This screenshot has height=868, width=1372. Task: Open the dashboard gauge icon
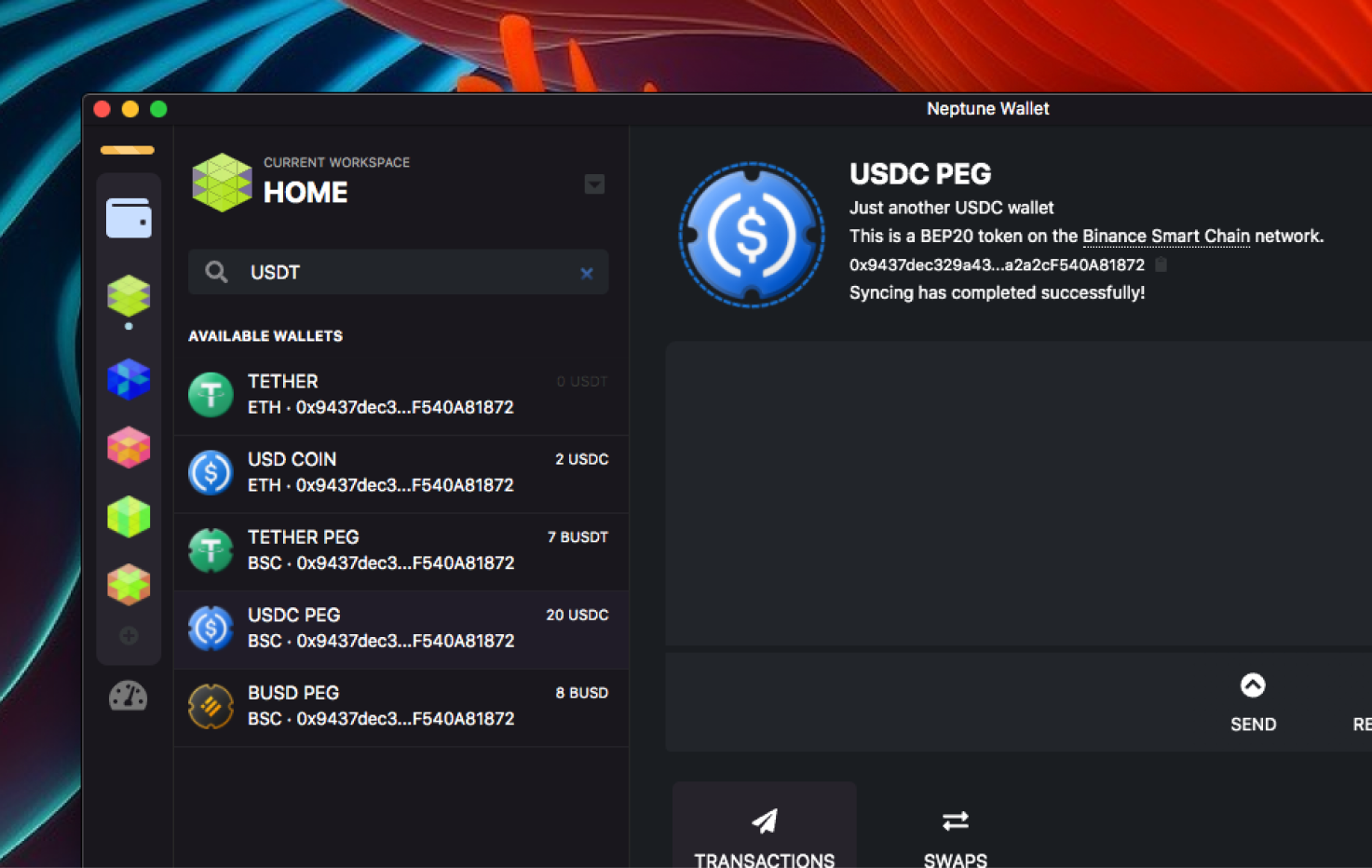click(x=129, y=697)
